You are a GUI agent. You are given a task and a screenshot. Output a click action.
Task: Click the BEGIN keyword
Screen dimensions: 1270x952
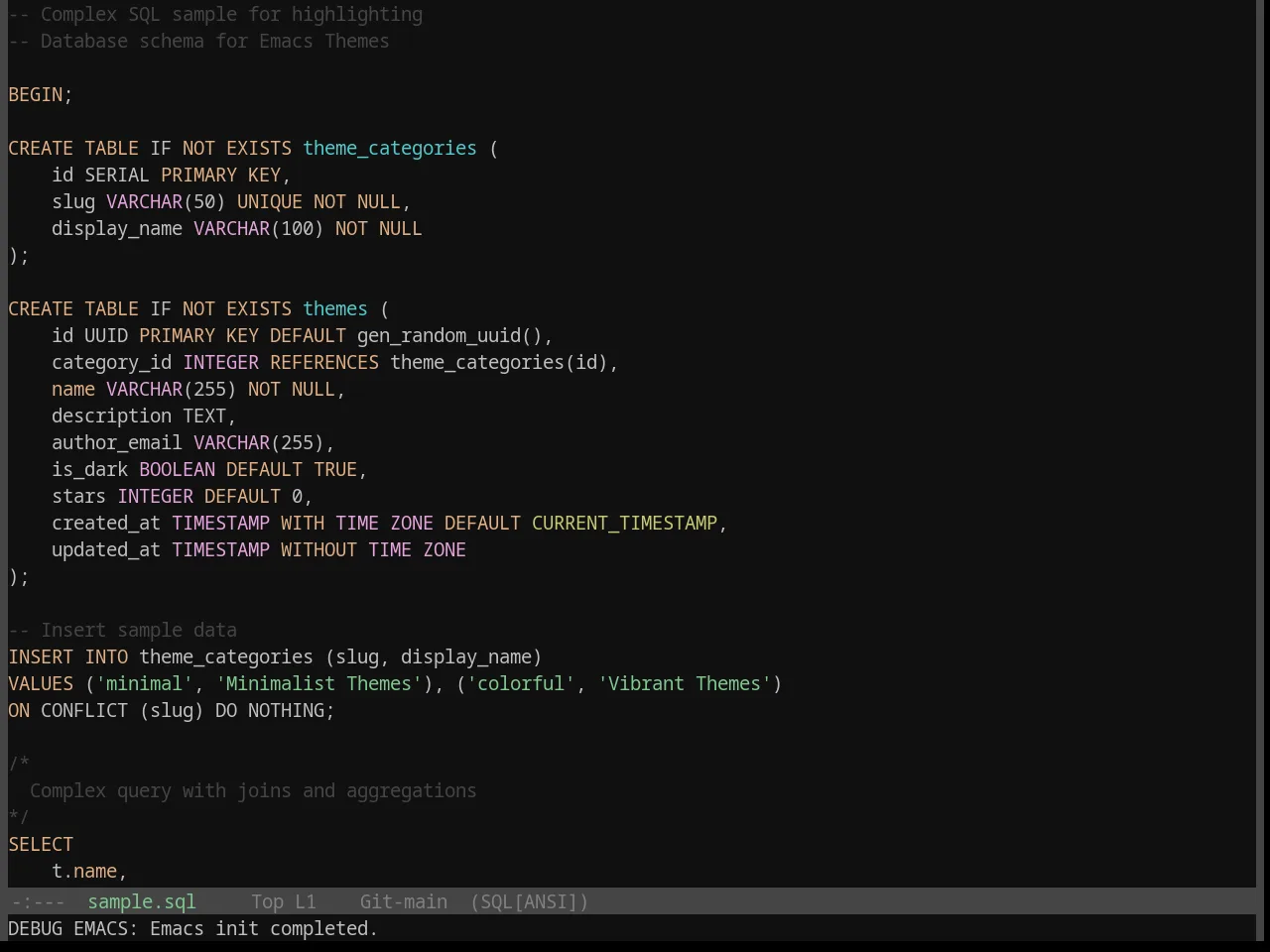(36, 94)
